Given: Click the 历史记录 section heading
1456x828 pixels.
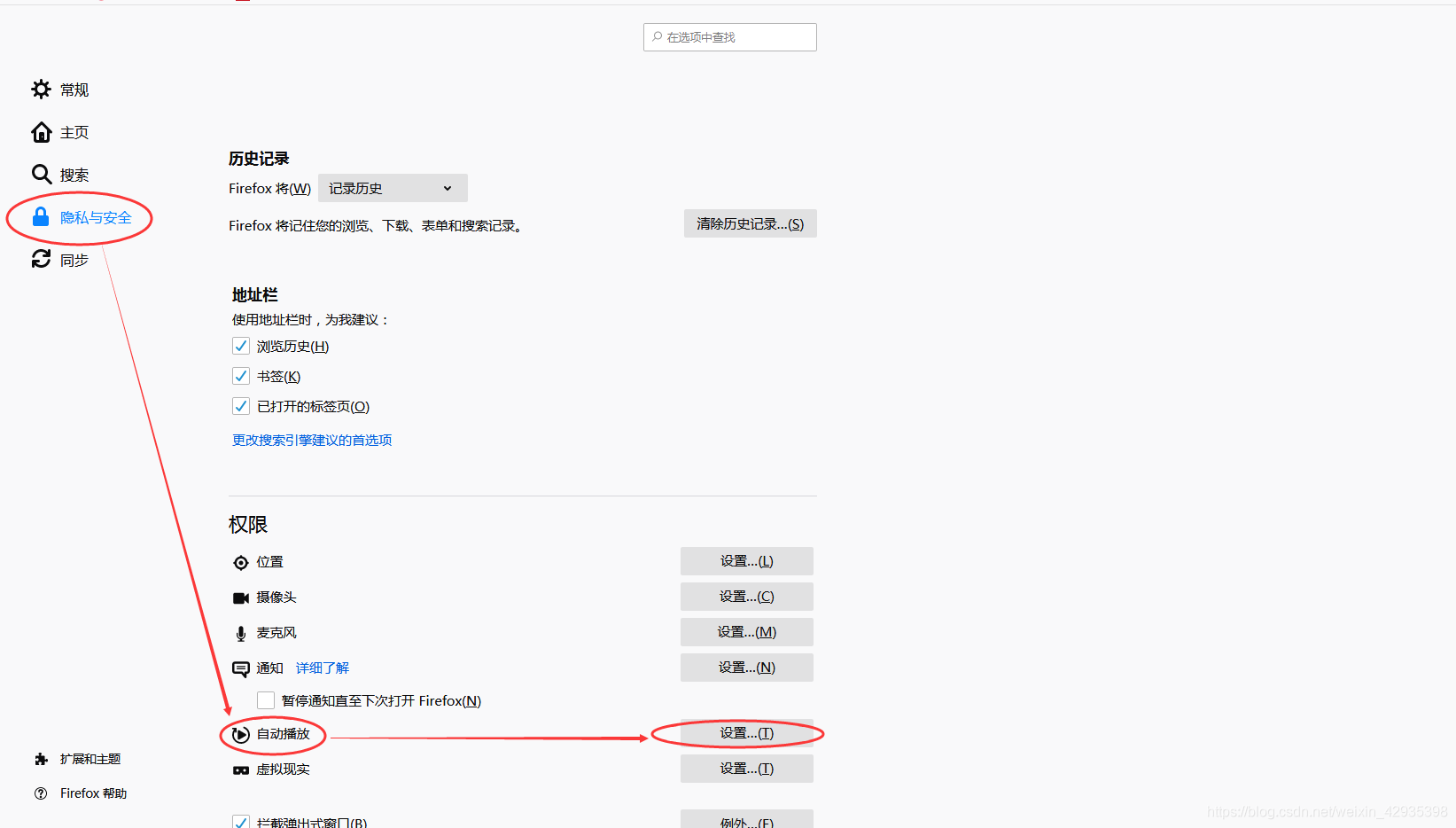Looking at the screenshot, I should point(259,159).
